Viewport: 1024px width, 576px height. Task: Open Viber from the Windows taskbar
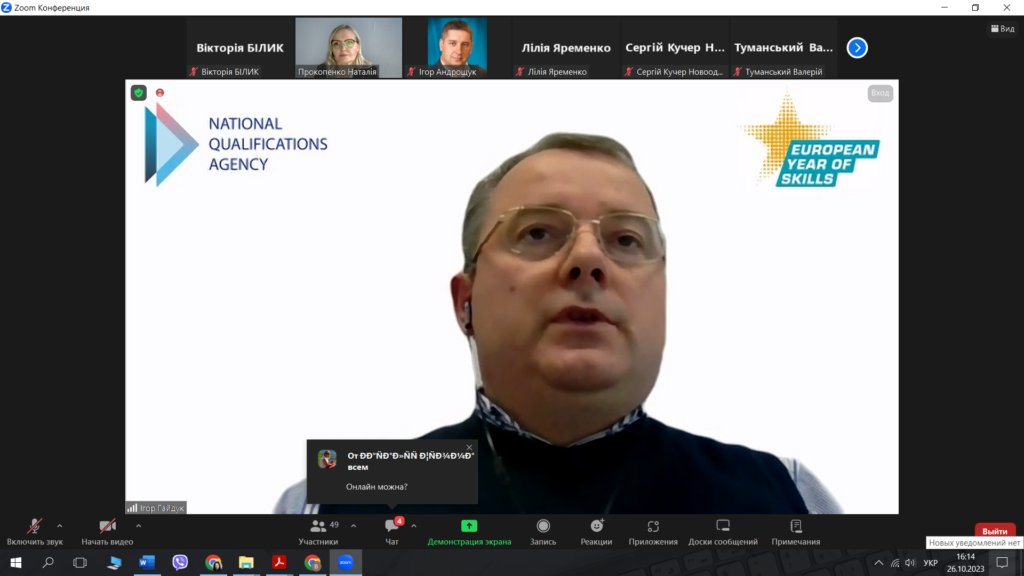point(180,563)
